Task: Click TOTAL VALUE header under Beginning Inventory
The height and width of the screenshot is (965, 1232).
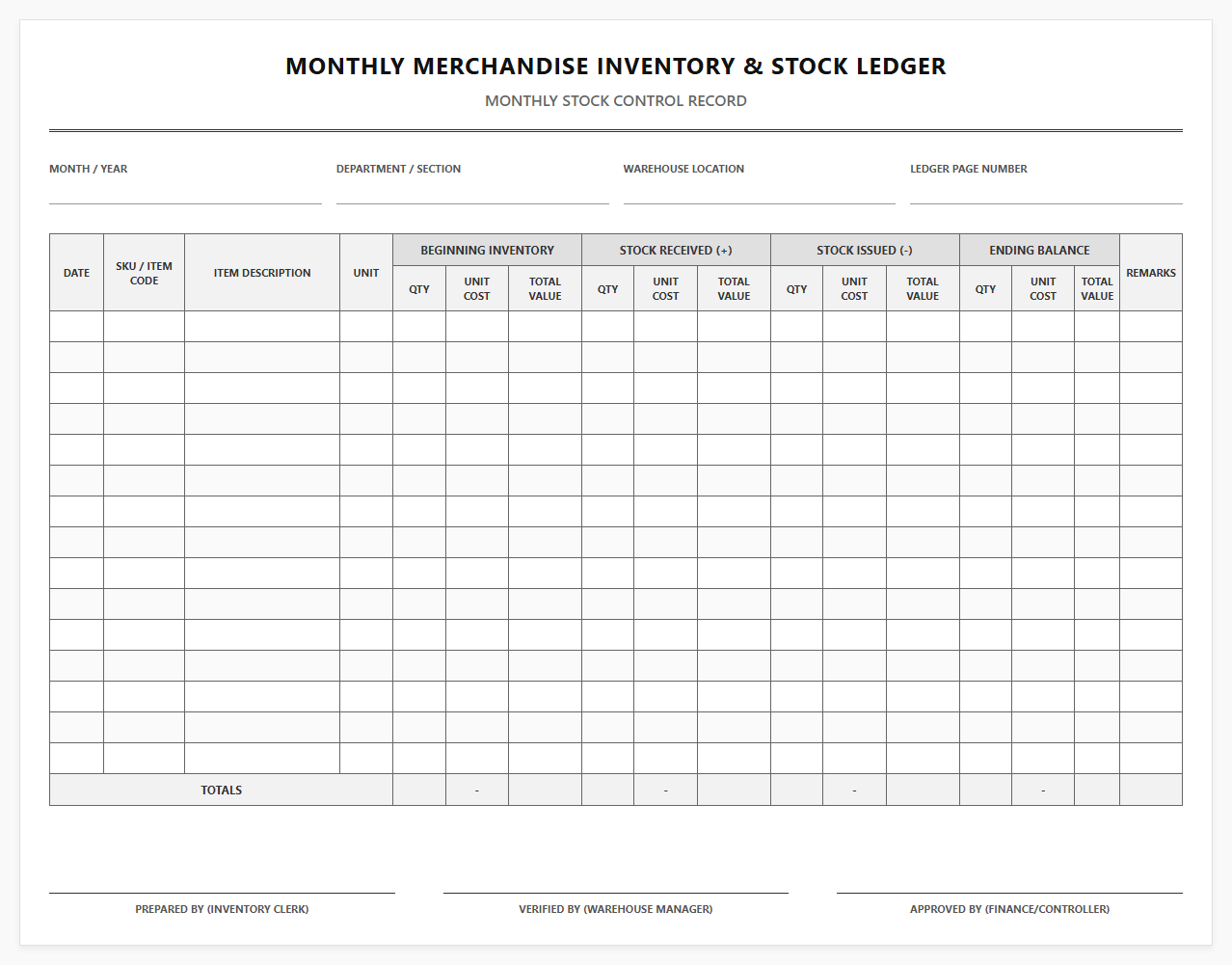Action: (545, 288)
